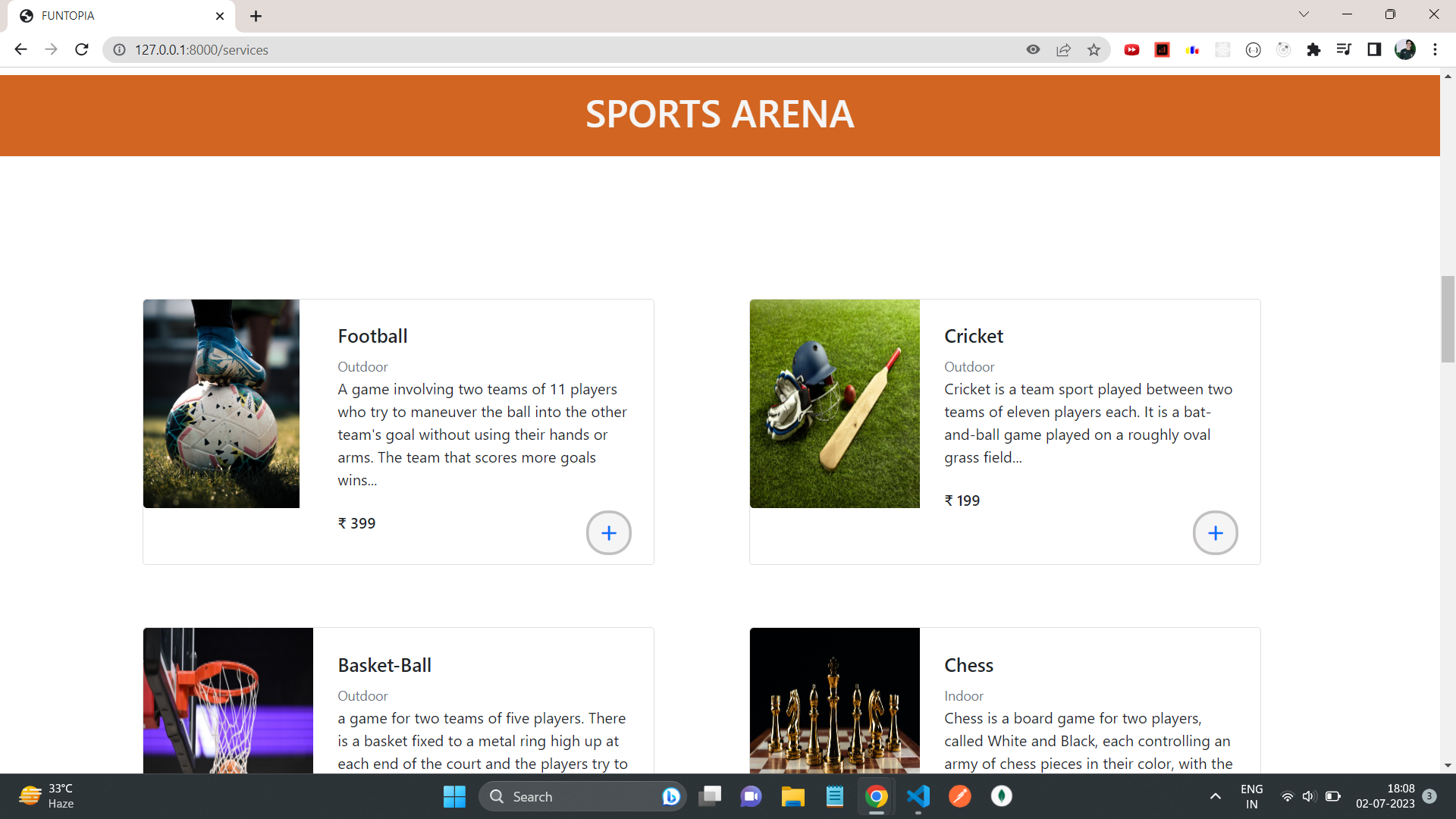This screenshot has height=819, width=1456.
Task: Bookmark this page using the star icon
Action: [1094, 49]
